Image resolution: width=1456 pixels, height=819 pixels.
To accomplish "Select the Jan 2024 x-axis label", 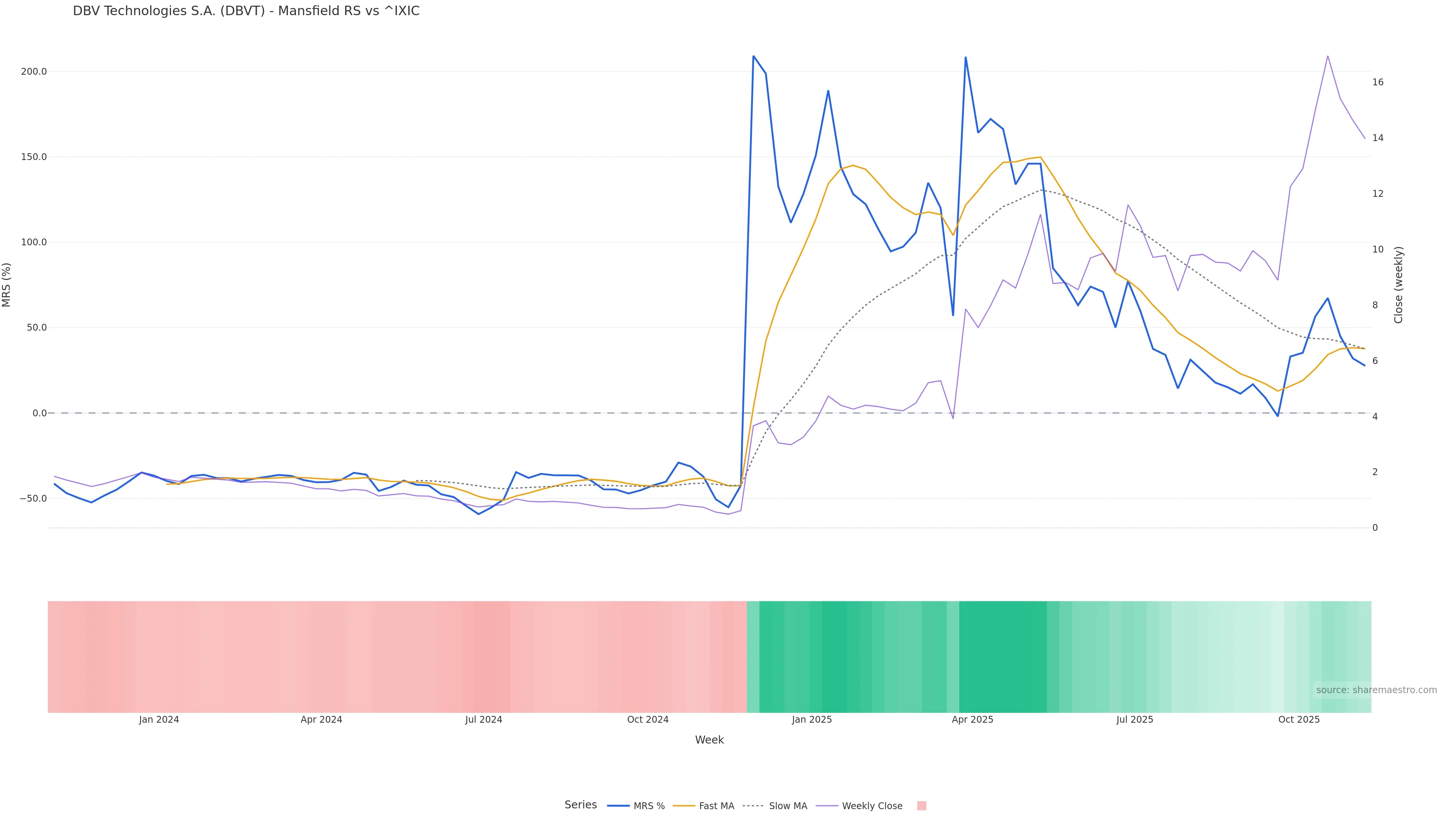I will tap(159, 720).
